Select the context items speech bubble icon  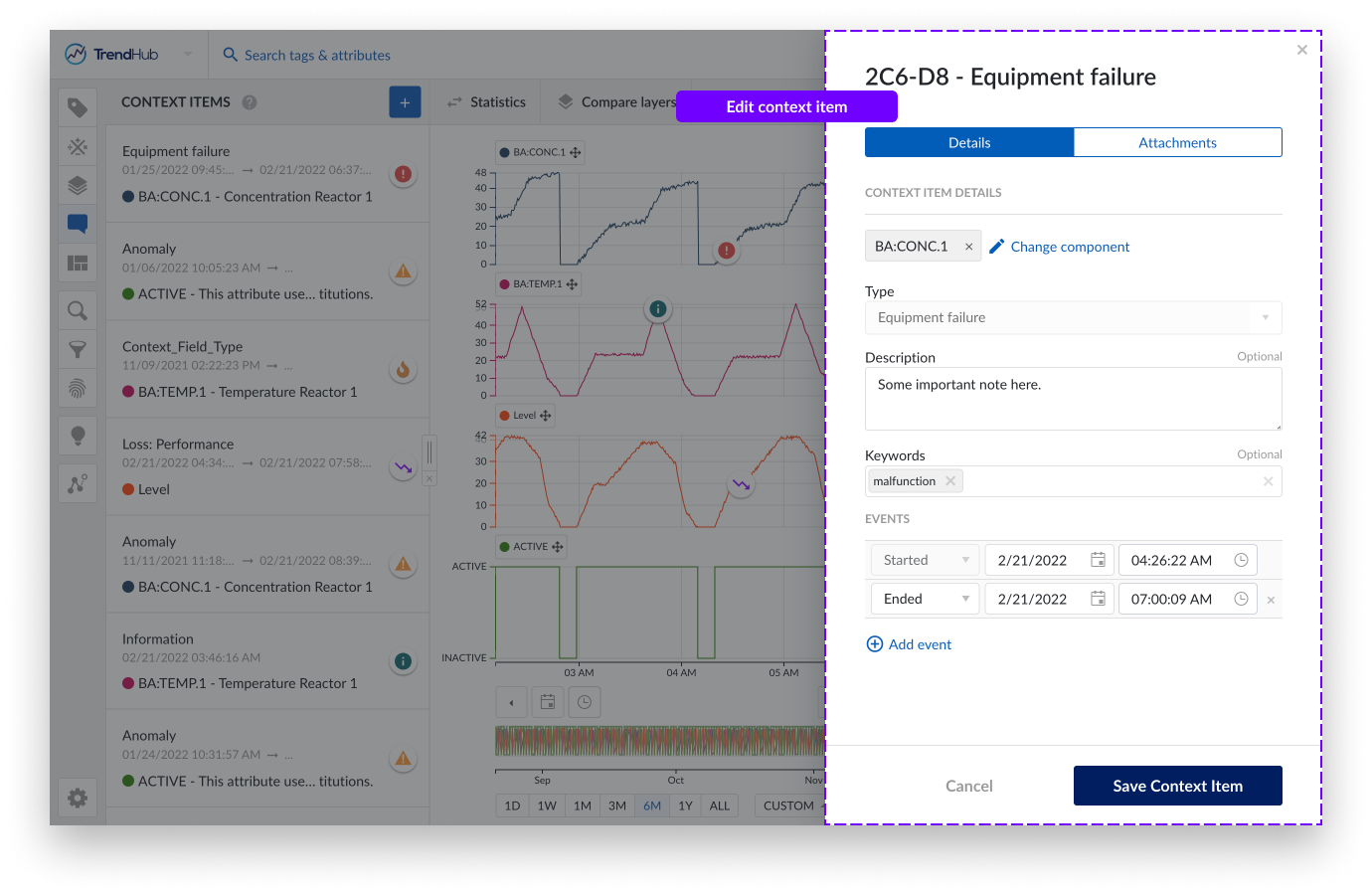tap(78, 224)
